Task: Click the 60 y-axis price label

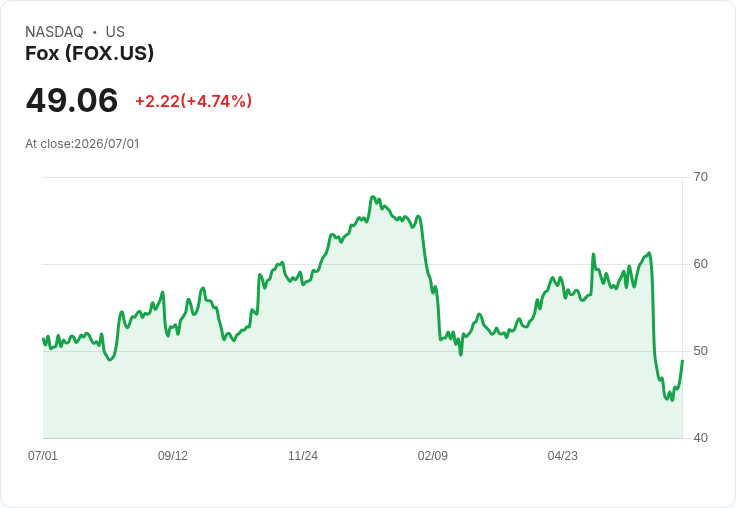Action: [x=700, y=264]
